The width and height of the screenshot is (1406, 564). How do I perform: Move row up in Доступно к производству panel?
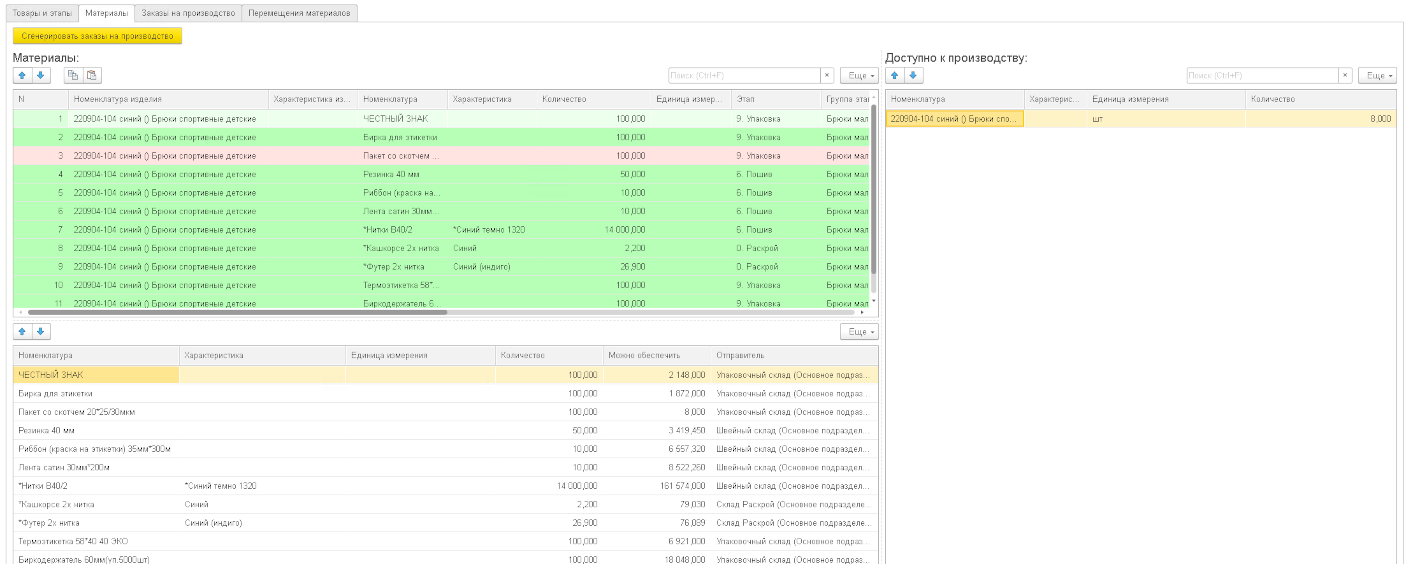[x=897, y=76]
